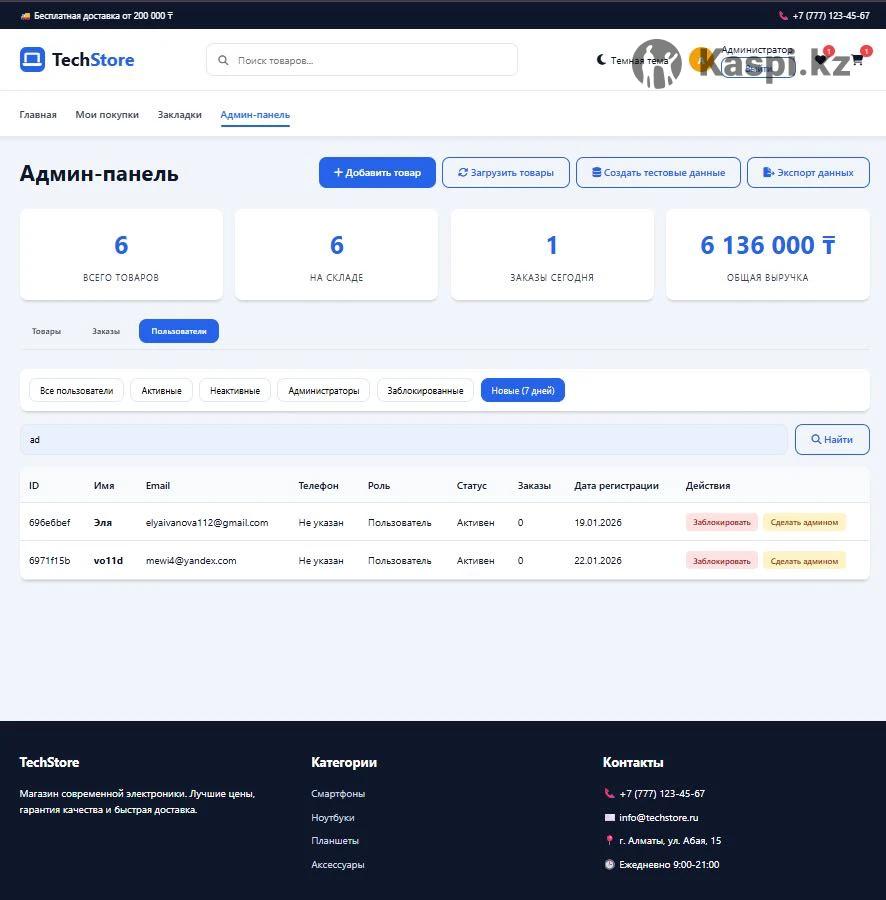Screen dimensions: 886x900
Task: Click the search magnifier icon in header
Action: click(x=223, y=60)
